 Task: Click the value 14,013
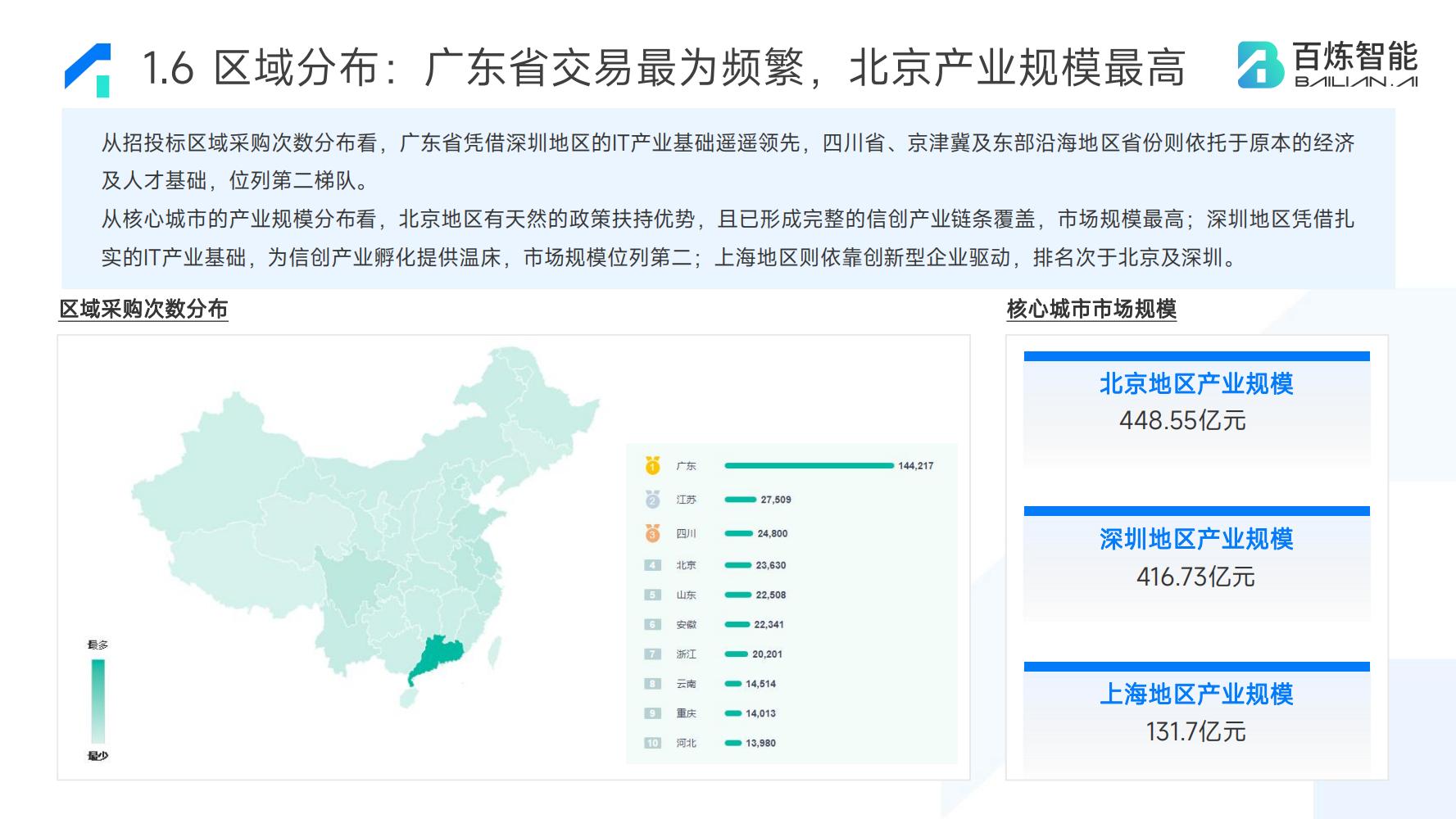point(761,713)
